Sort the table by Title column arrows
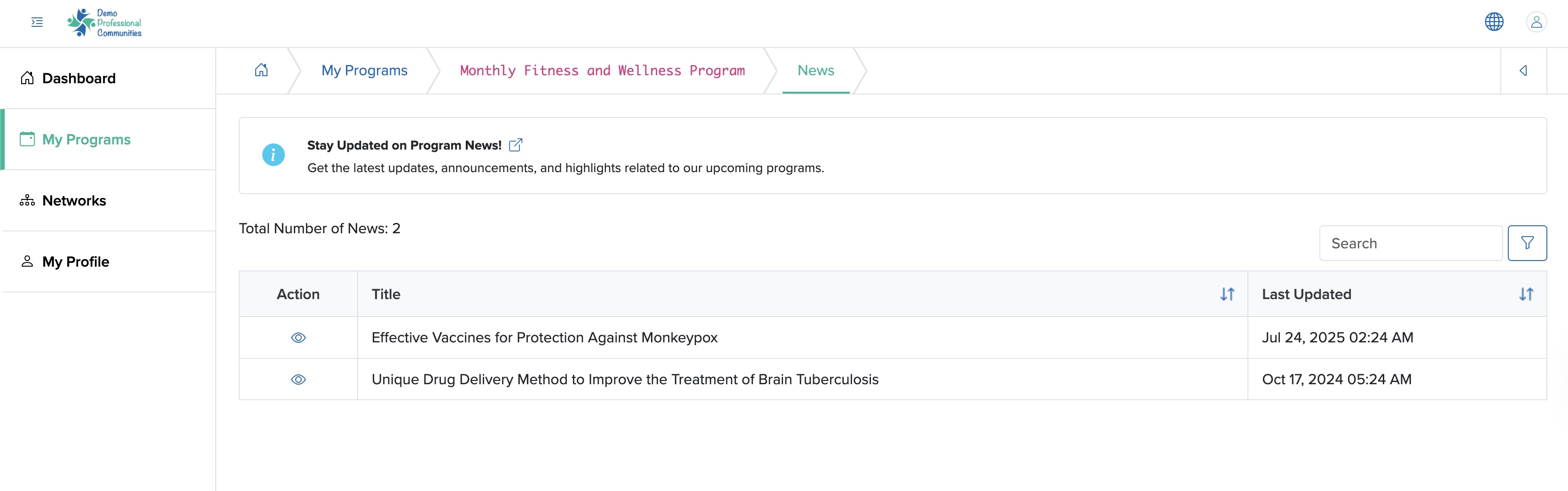The height and width of the screenshot is (491, 1568). click(x=1227, y=294)
